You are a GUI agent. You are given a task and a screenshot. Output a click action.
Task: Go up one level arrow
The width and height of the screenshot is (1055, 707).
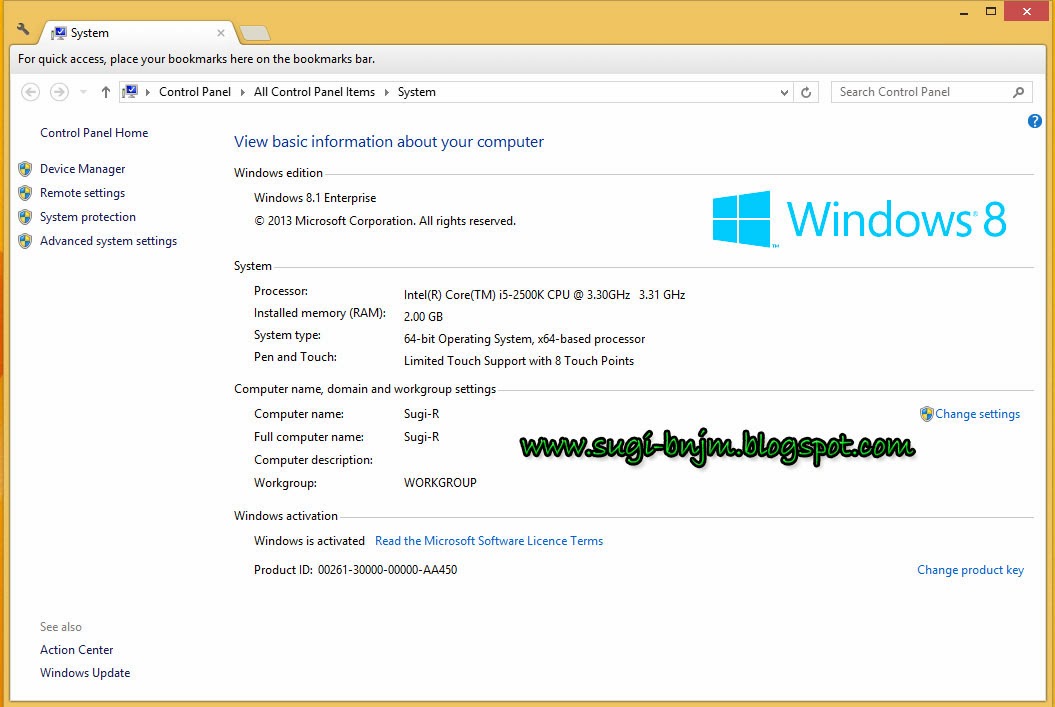[x=106, y=92]
